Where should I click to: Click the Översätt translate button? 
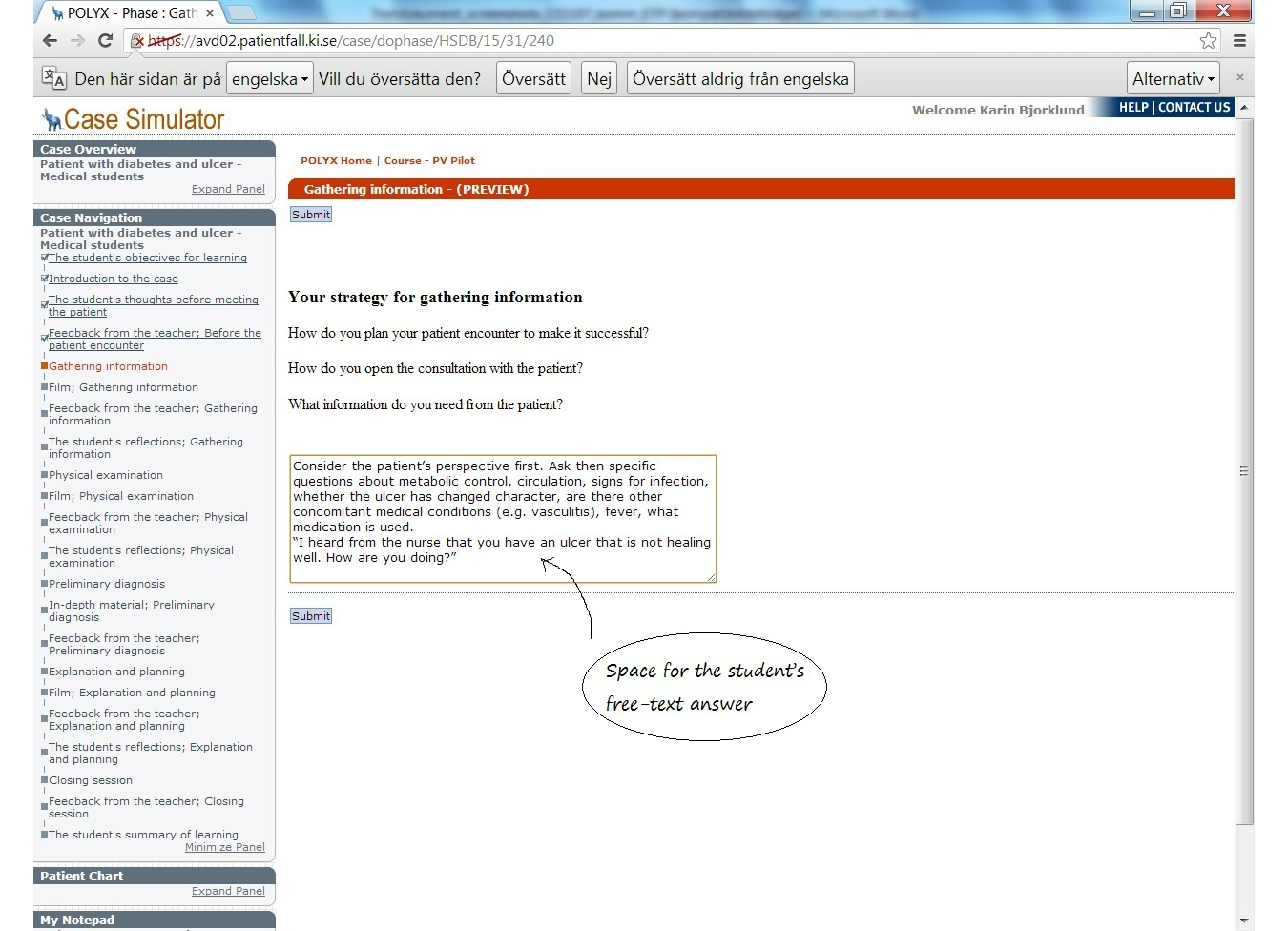tap(533, 79)
